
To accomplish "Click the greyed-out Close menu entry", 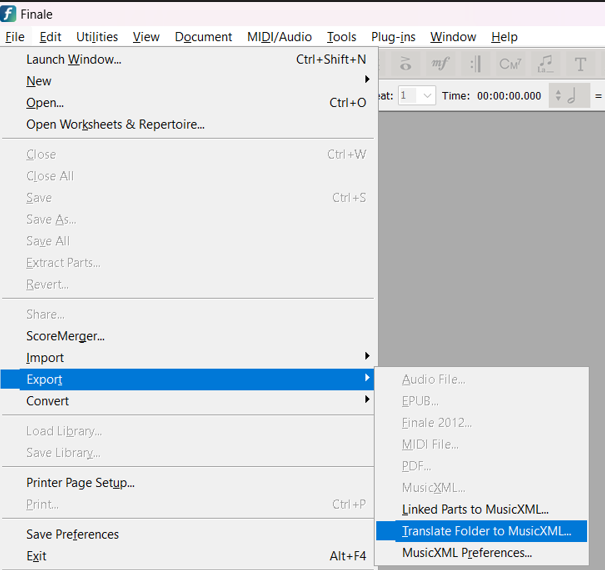I will coord(189,154).
